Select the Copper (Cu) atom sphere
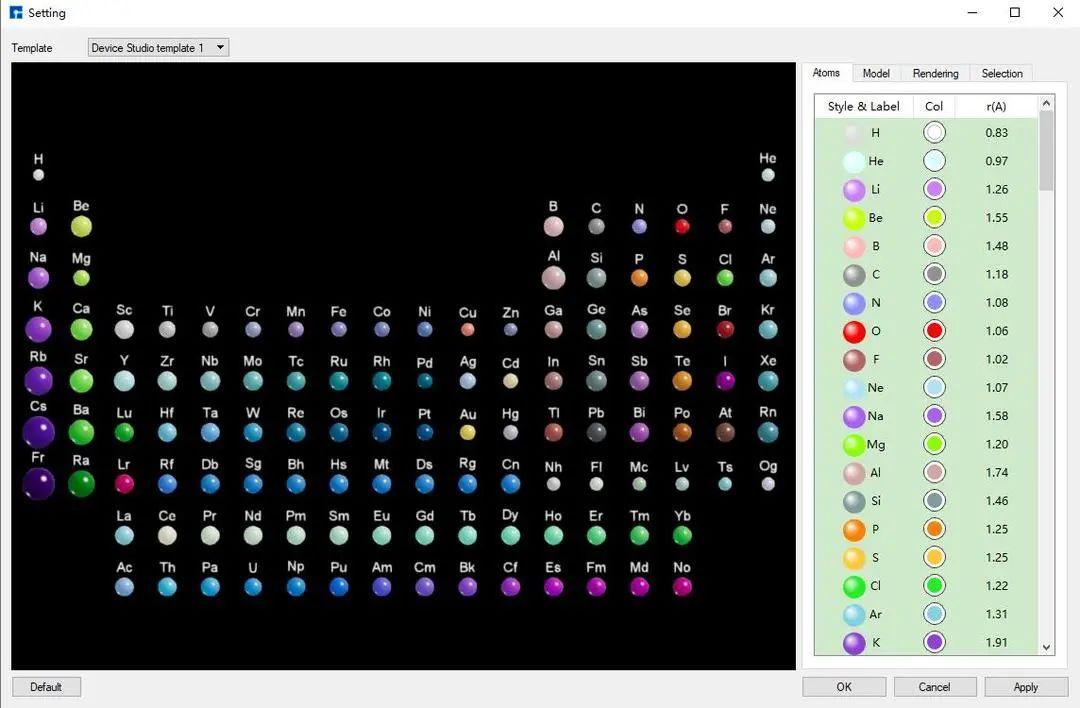The height and width of the screenshot is (708, 1080). point(468,330)
